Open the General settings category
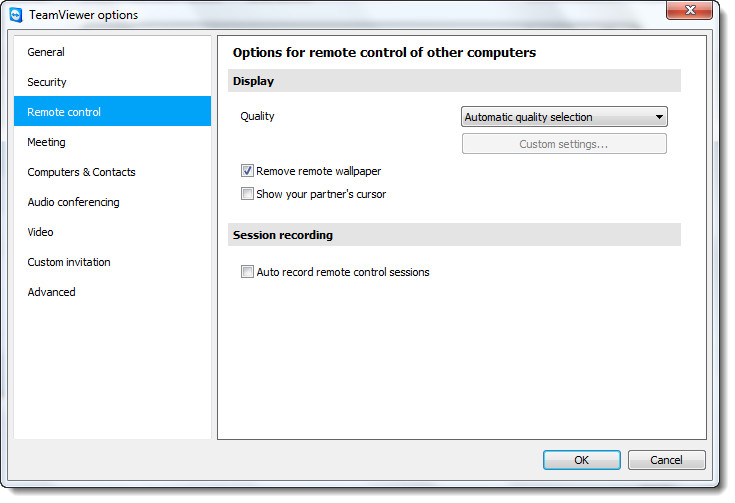The height and width of the screenshot is (503, 735). pyautogui.click(x=112, y=52)
